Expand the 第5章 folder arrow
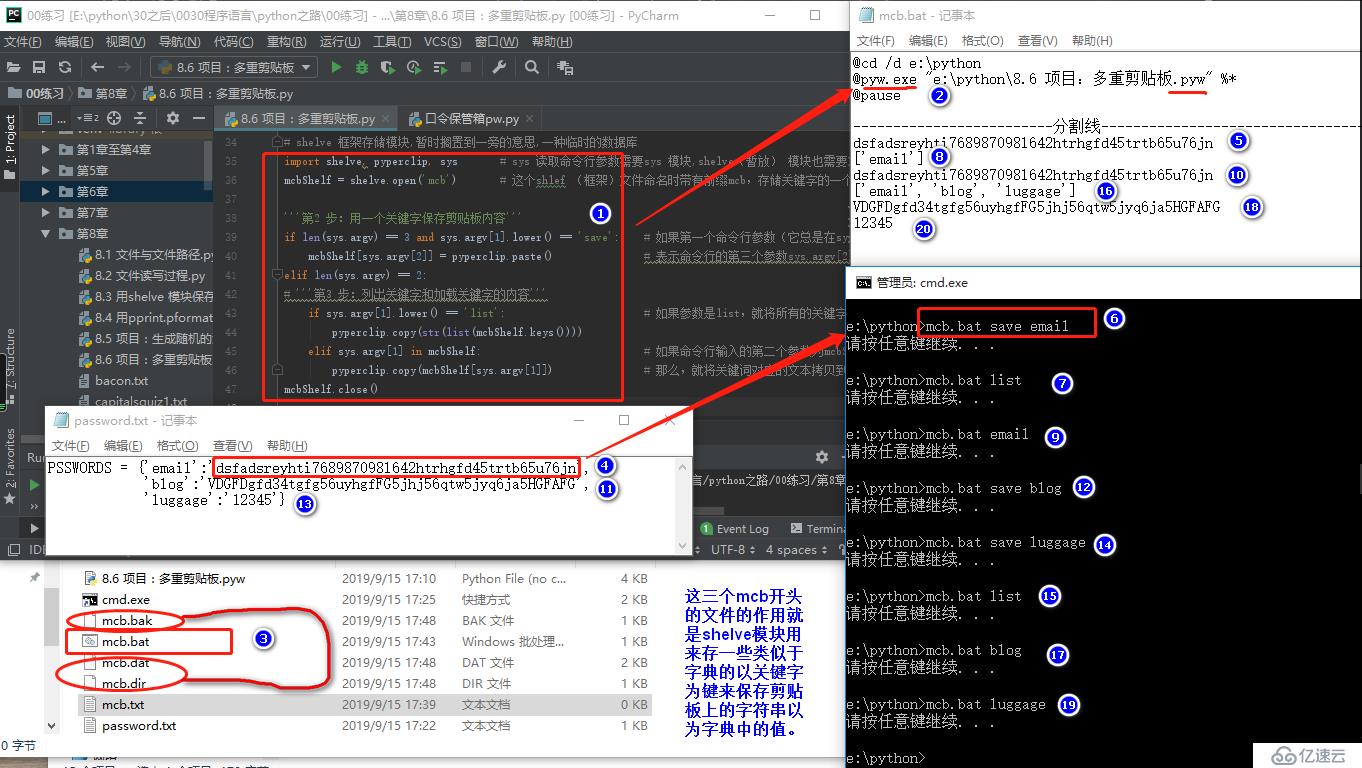The height and width of the screenshot is (768, 1362). (x=46, y=170)
